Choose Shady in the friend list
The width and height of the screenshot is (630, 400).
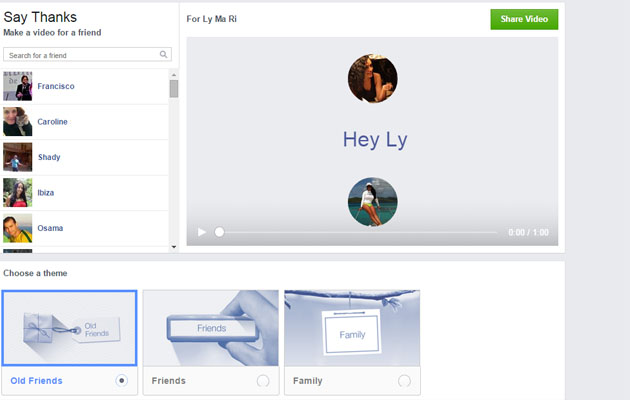84,157
